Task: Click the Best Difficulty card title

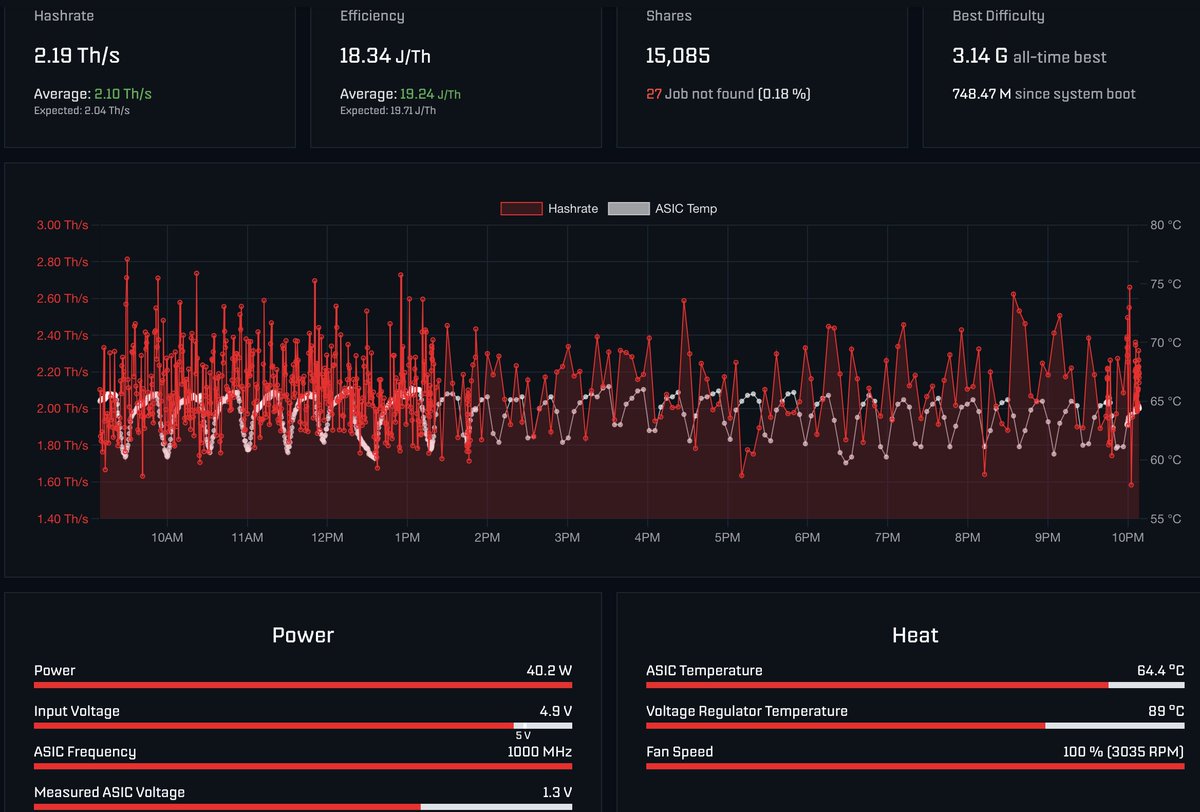Action: tap(998, 16)
